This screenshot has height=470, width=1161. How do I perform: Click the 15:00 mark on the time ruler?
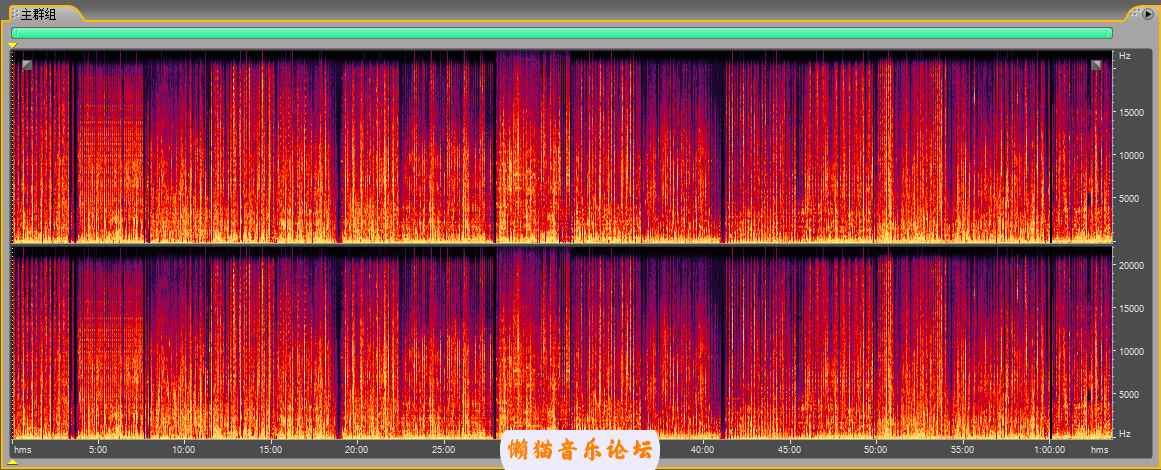click(270, 449)
